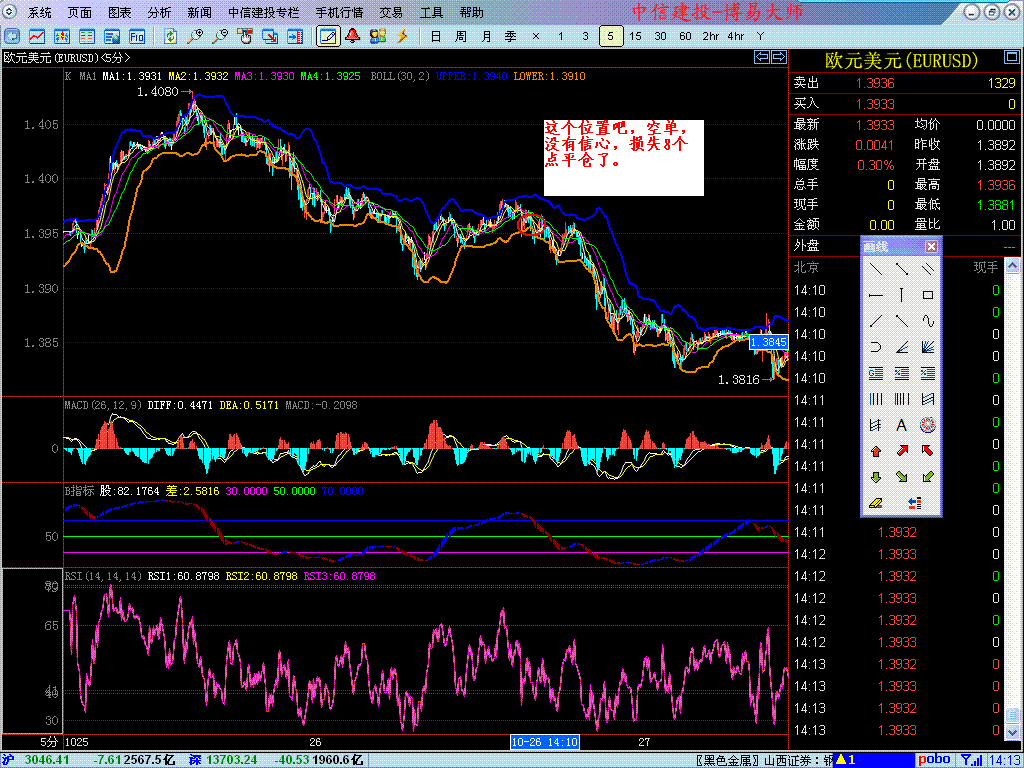Click the lightning bolt quick trade icon
Viewport: 1024px width, 768px height.
(402, 36)
